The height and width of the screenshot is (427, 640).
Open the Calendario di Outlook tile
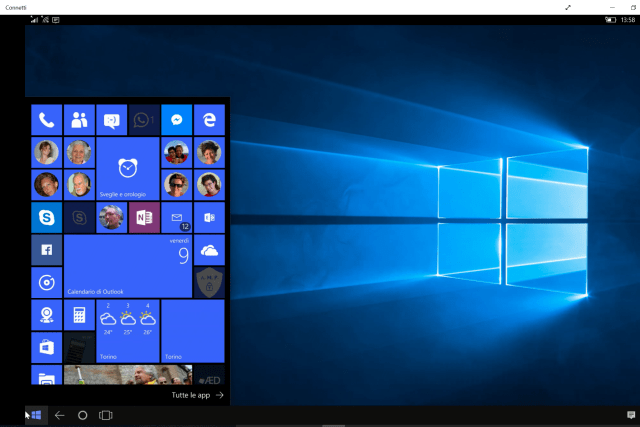[127, 266]
